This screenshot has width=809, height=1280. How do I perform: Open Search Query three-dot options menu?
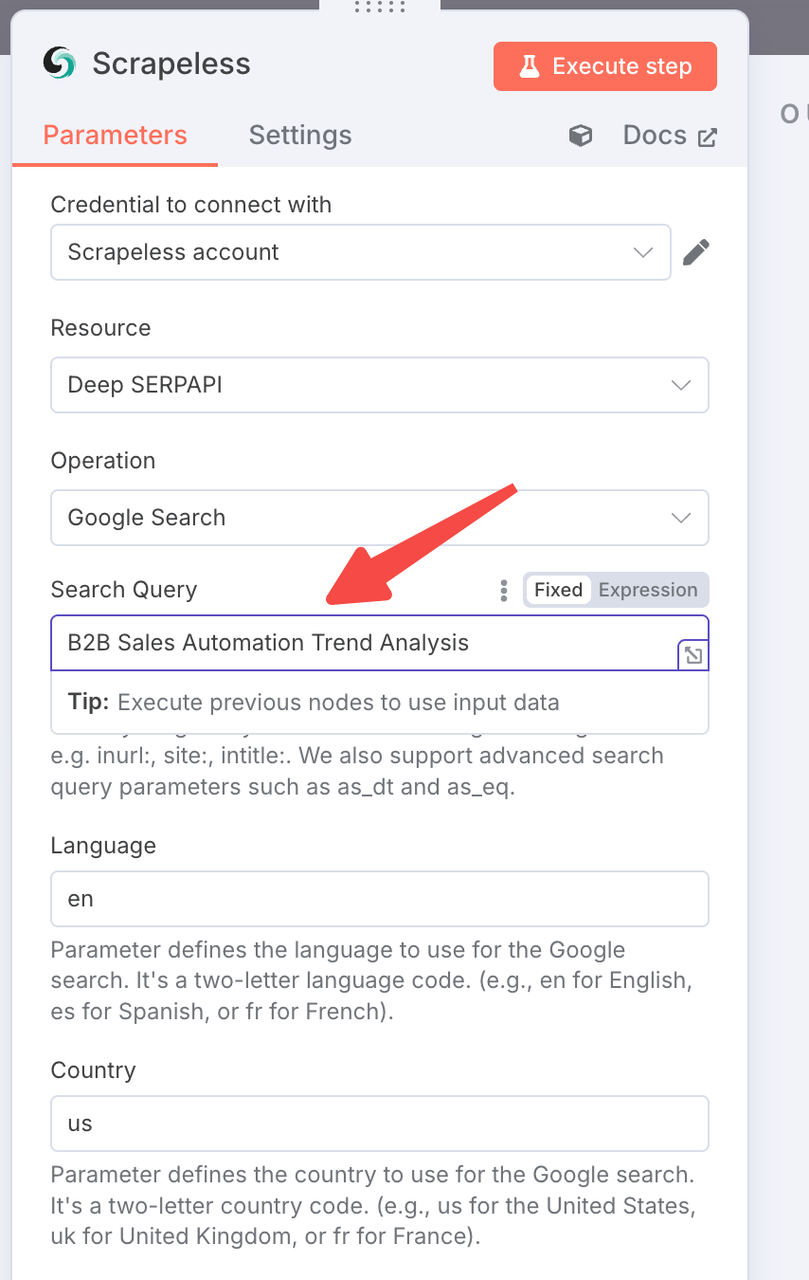coord(504,590)
